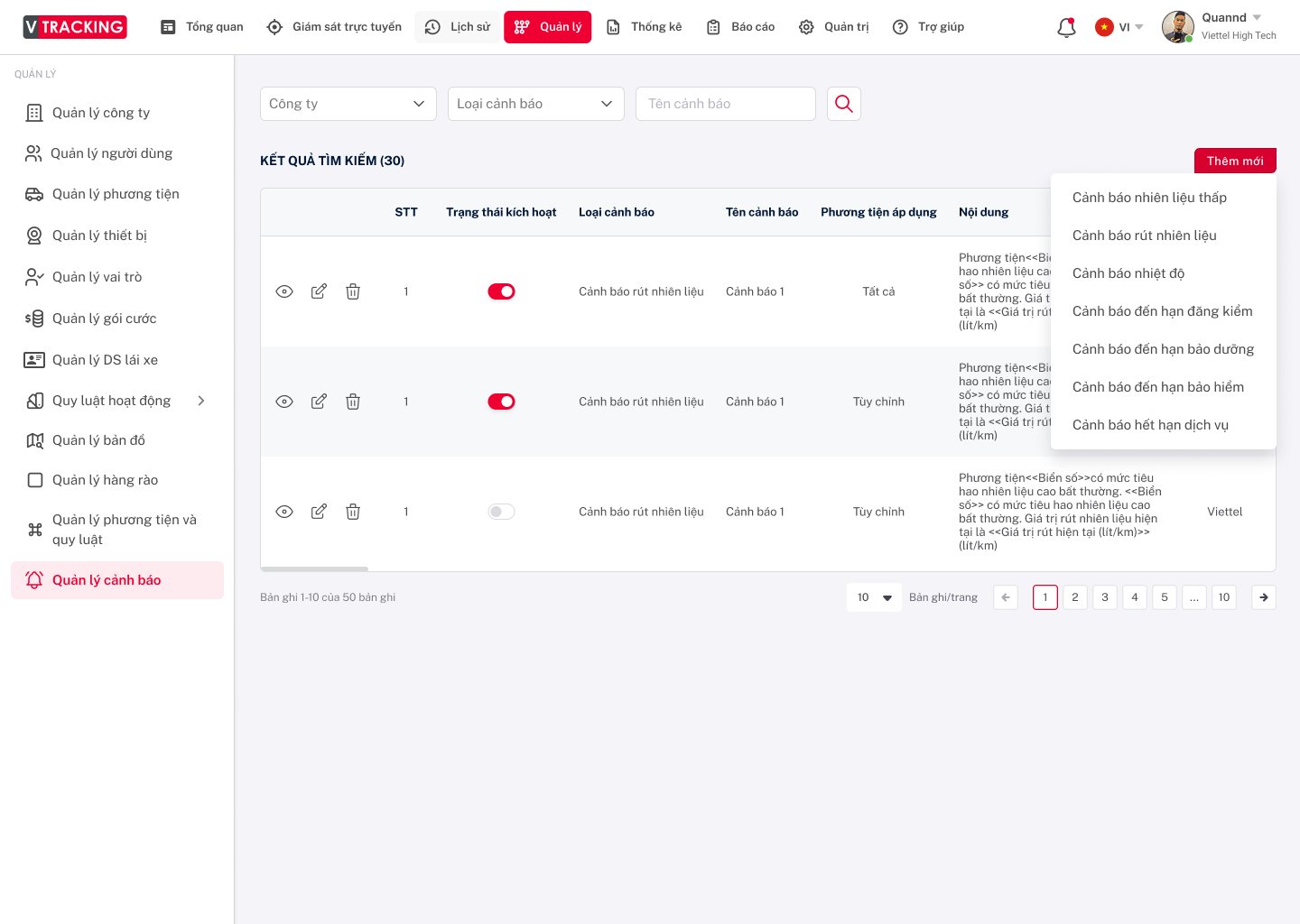Viewport: 1300px width, 924px height.
Task: Open Quản lý bản đồ
Action: coord(117,440)
